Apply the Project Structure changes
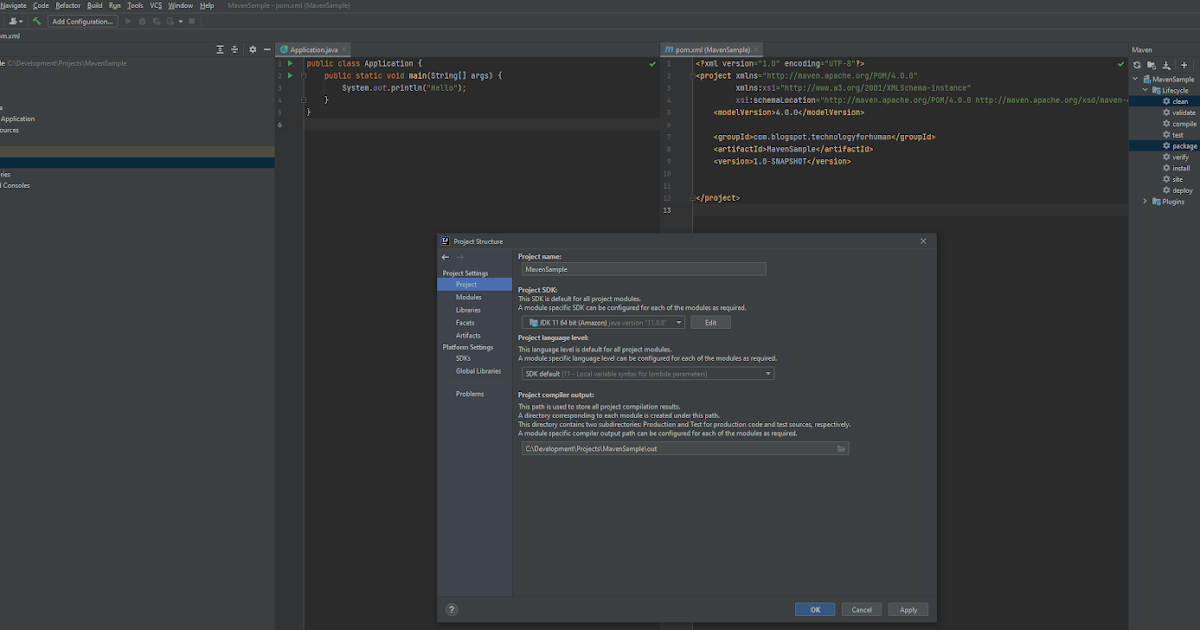Image resolution: width=1200 pixels, height=630 pixels. coord(908,609)
